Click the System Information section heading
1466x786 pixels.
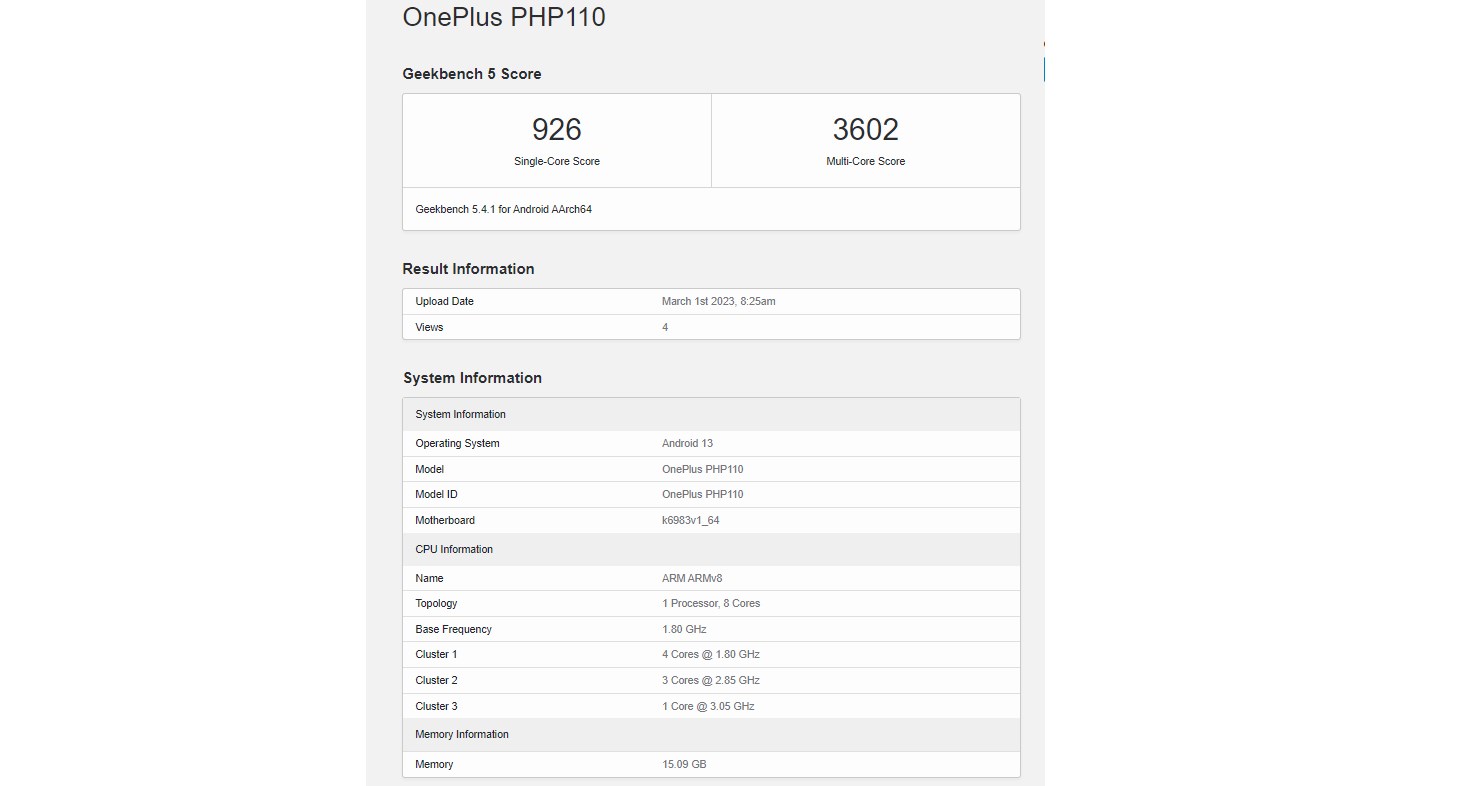pyautogui.click(x=472, y=378)
